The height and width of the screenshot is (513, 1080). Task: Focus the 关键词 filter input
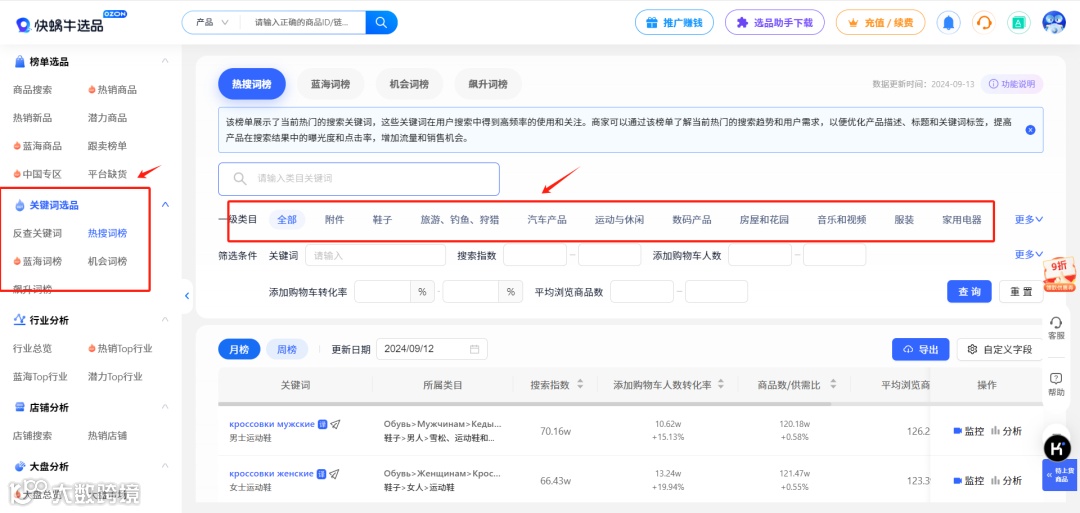(x=375, y=255)
